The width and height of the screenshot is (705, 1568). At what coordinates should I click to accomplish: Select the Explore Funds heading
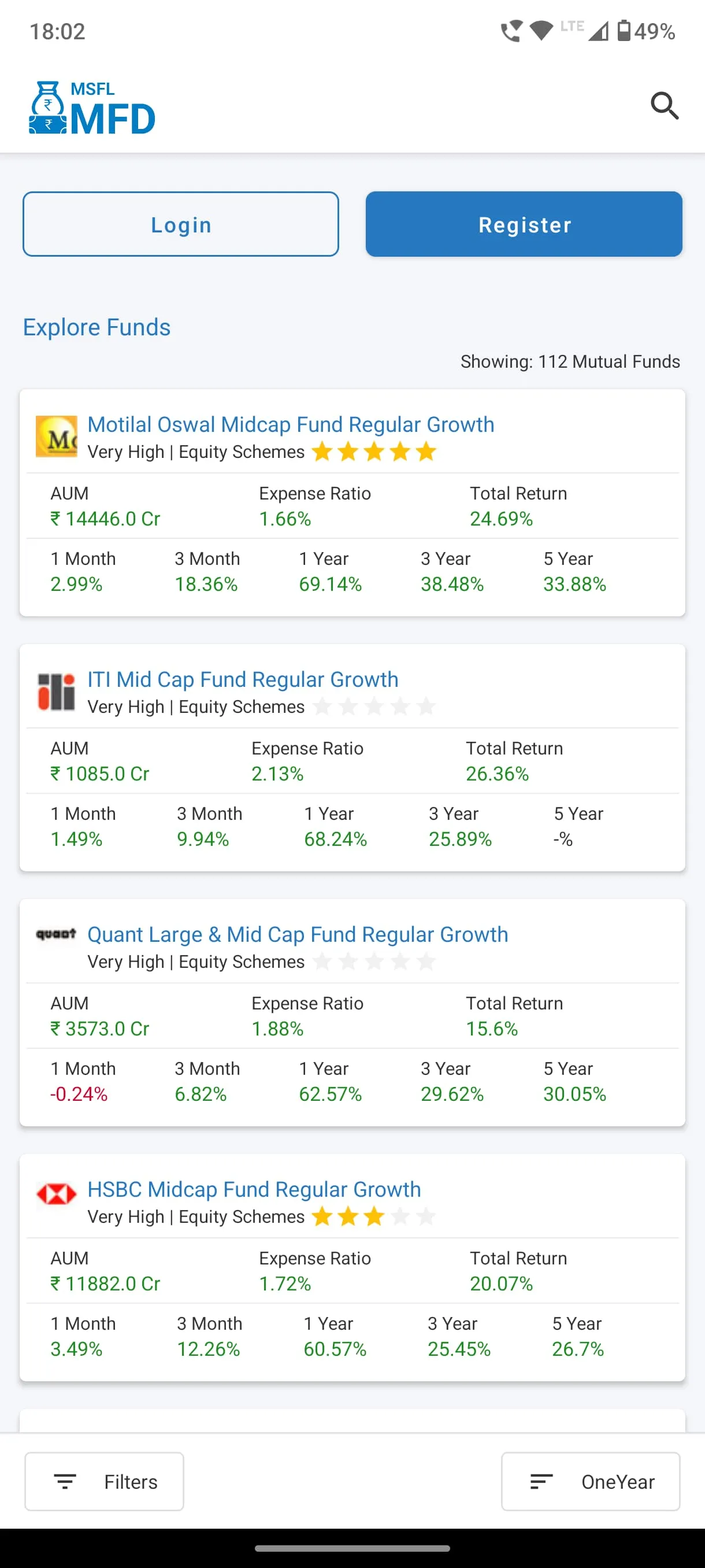tap(97, 327)
